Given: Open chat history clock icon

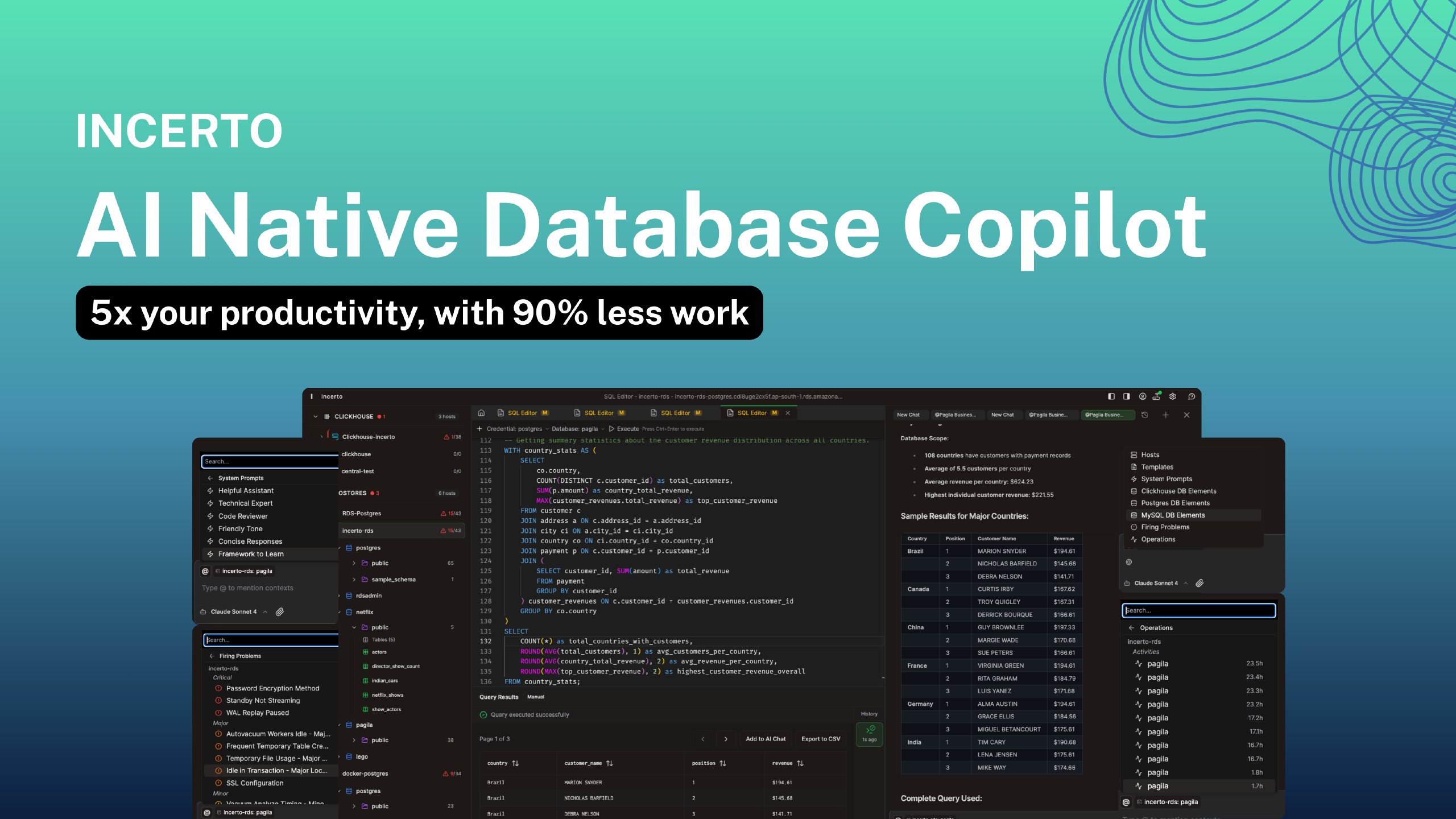Looking at the screenshot, I should (1145, 415).
